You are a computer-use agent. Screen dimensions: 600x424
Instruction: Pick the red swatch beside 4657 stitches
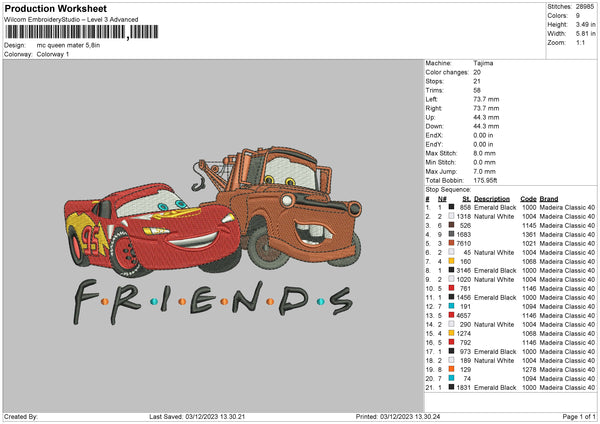click(452, 315)
